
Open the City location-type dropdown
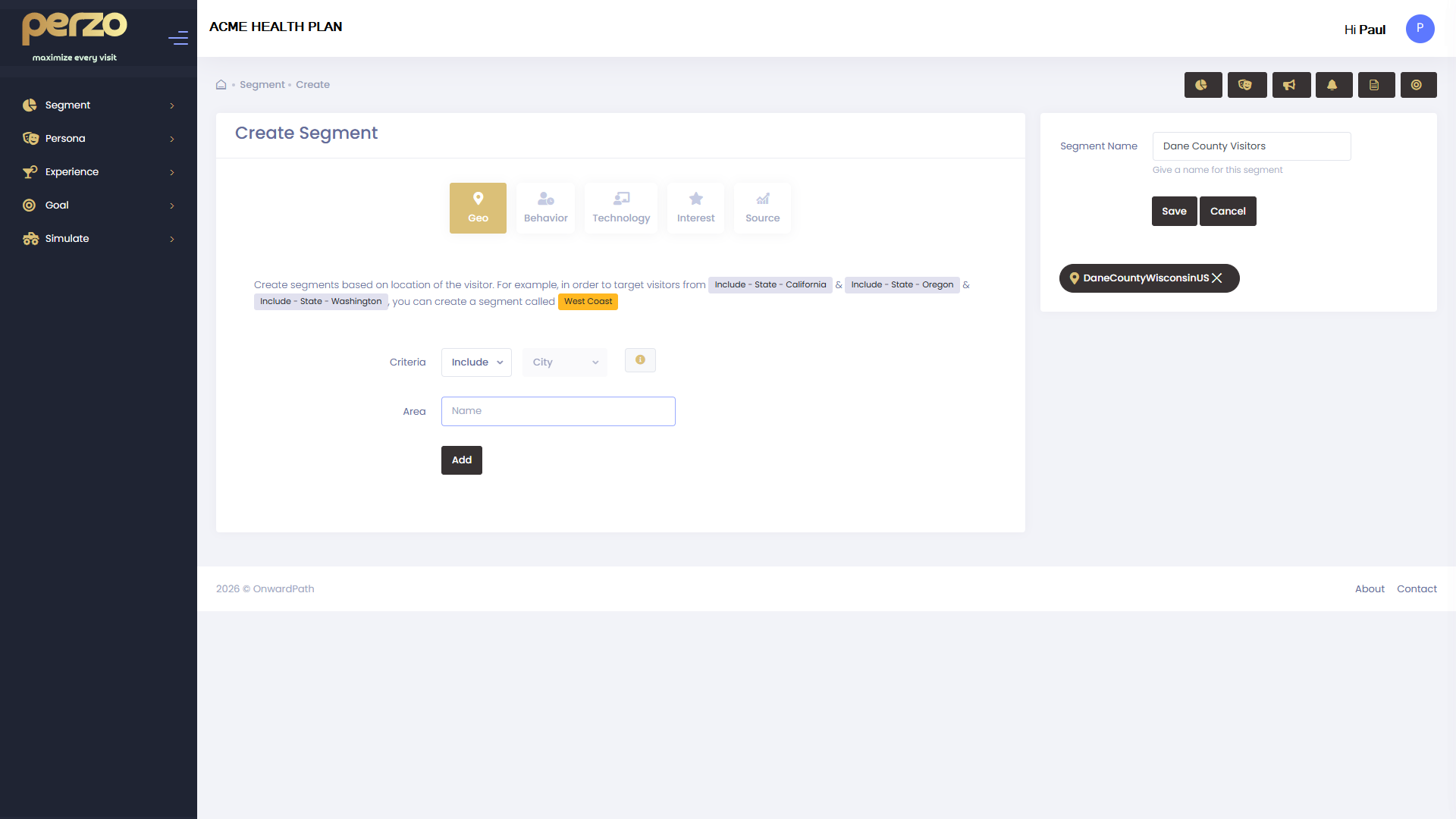coord(564,362)
